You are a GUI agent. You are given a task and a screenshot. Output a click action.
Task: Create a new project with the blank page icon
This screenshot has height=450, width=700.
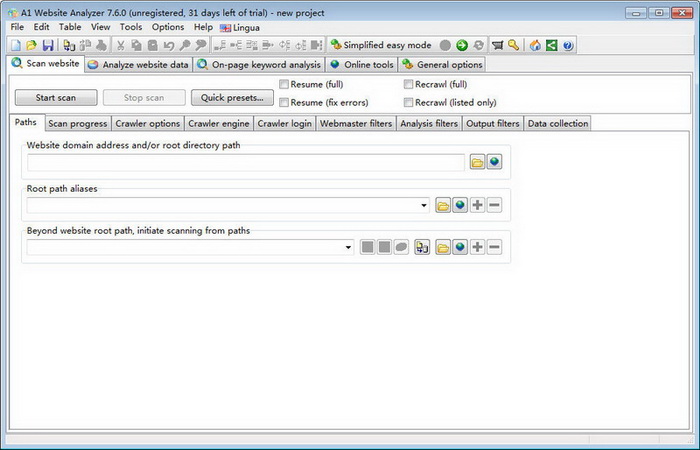pyautogui.click(x=16, y=45)
